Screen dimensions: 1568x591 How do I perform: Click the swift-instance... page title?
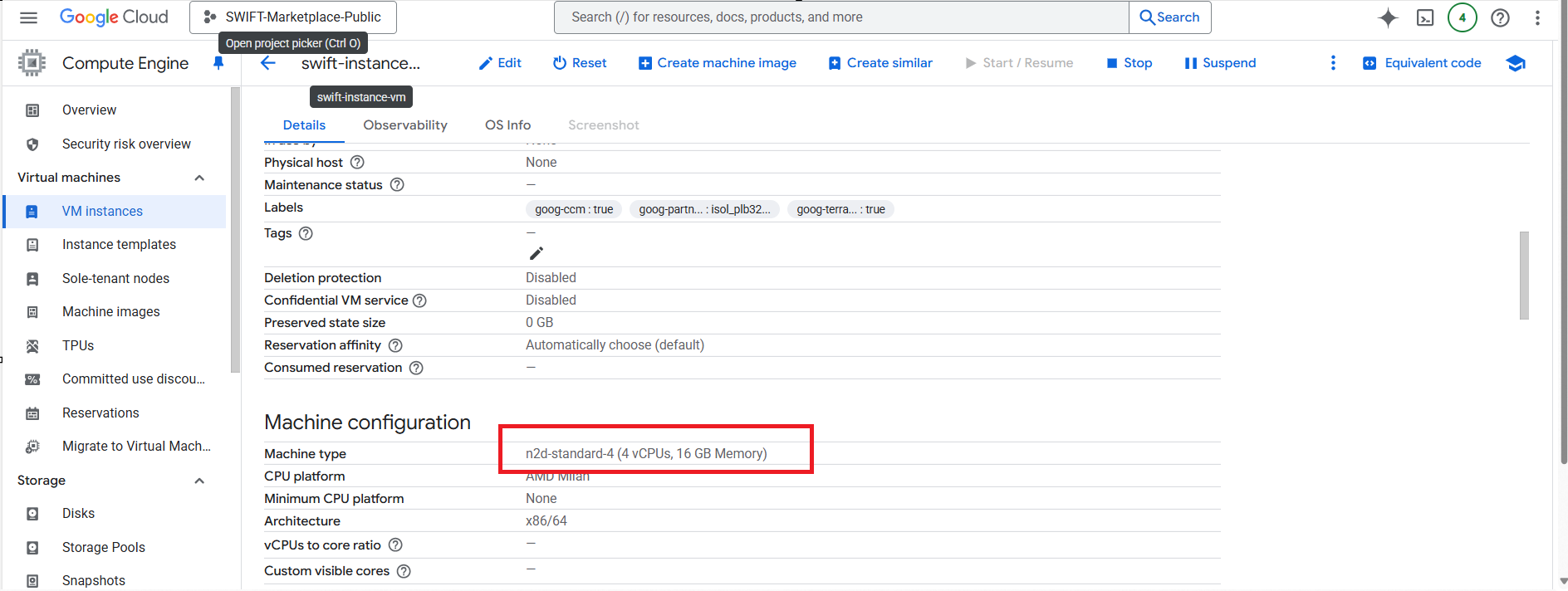pos(360,63)
